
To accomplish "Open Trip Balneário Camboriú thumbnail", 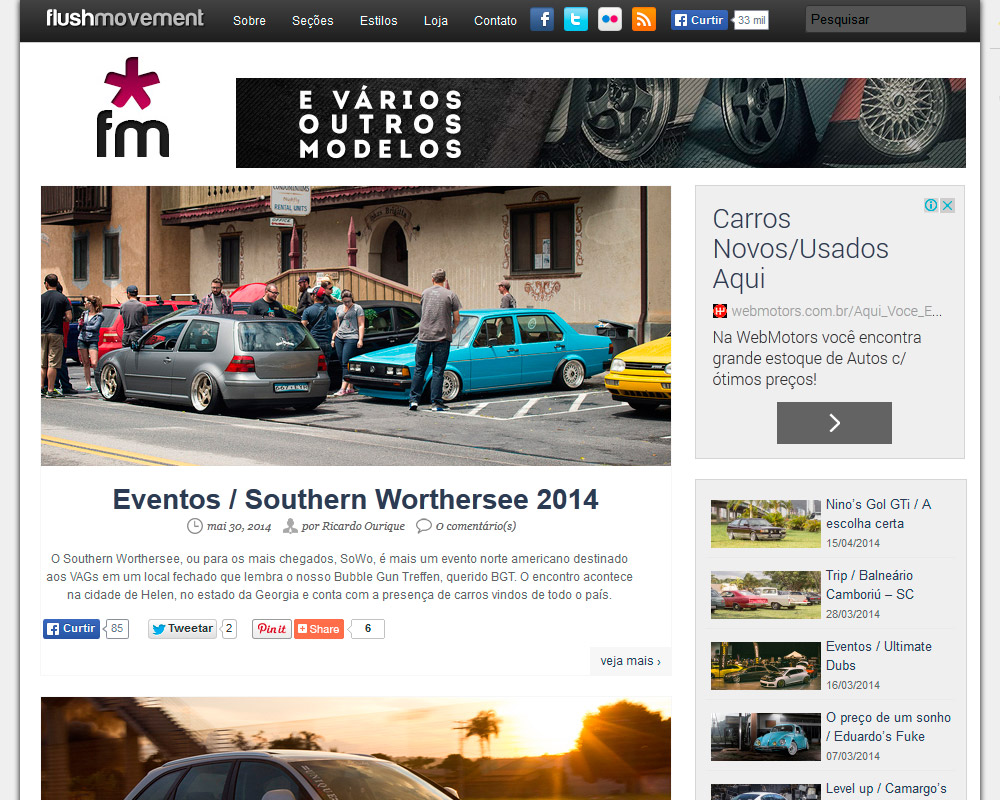I will tap(765, 595).
